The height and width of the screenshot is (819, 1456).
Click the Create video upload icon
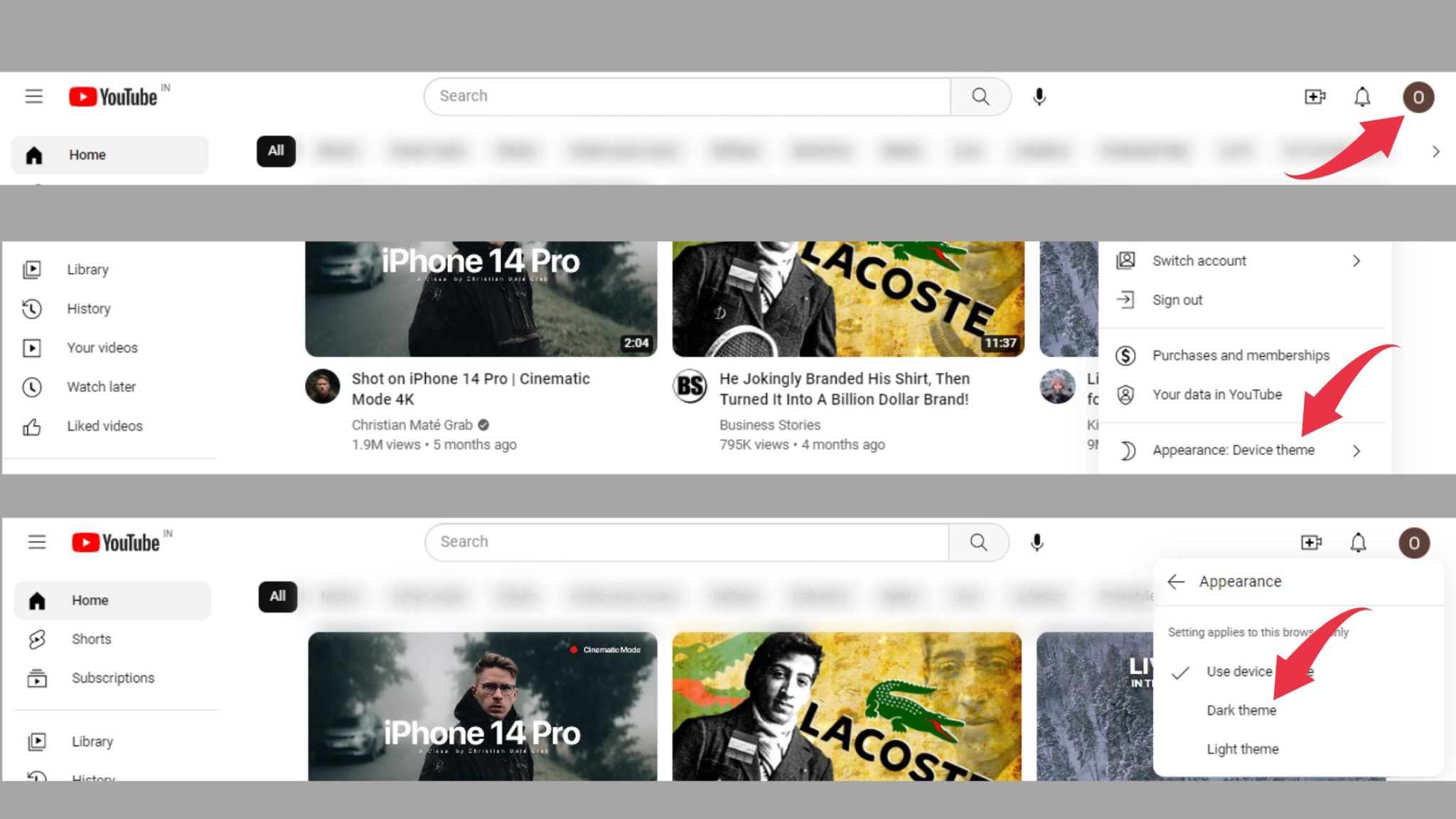(1315, 97)
